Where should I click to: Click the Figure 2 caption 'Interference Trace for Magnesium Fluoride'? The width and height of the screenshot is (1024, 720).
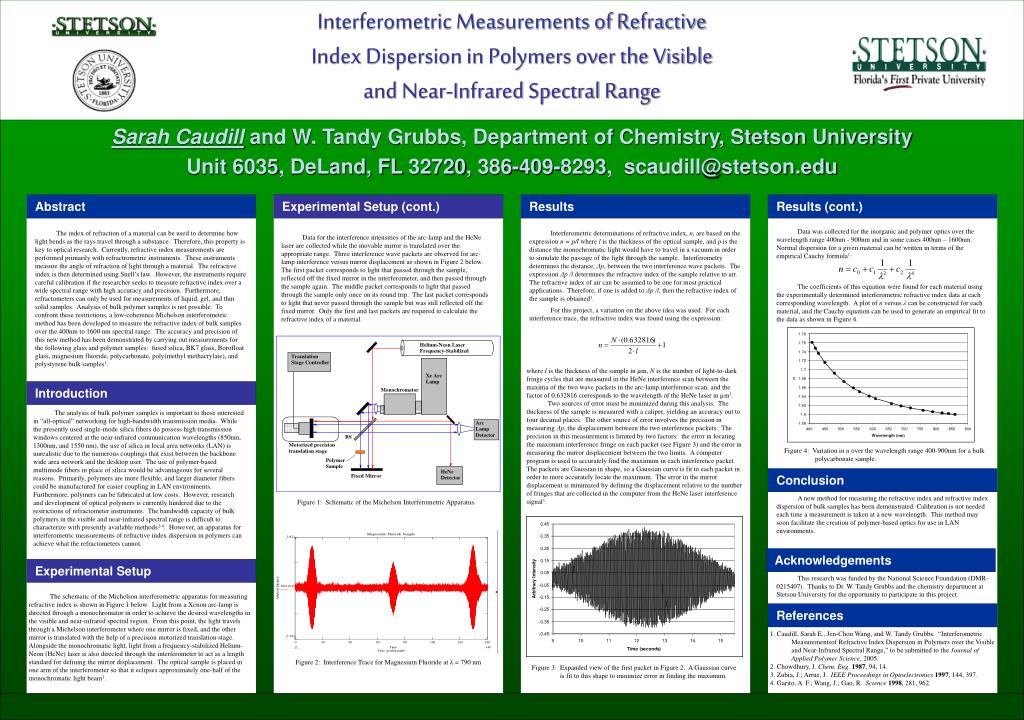coord(388,662)
